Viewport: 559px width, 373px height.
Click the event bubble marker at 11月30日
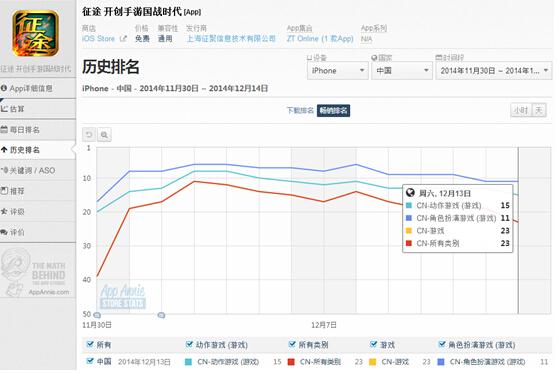97,315
